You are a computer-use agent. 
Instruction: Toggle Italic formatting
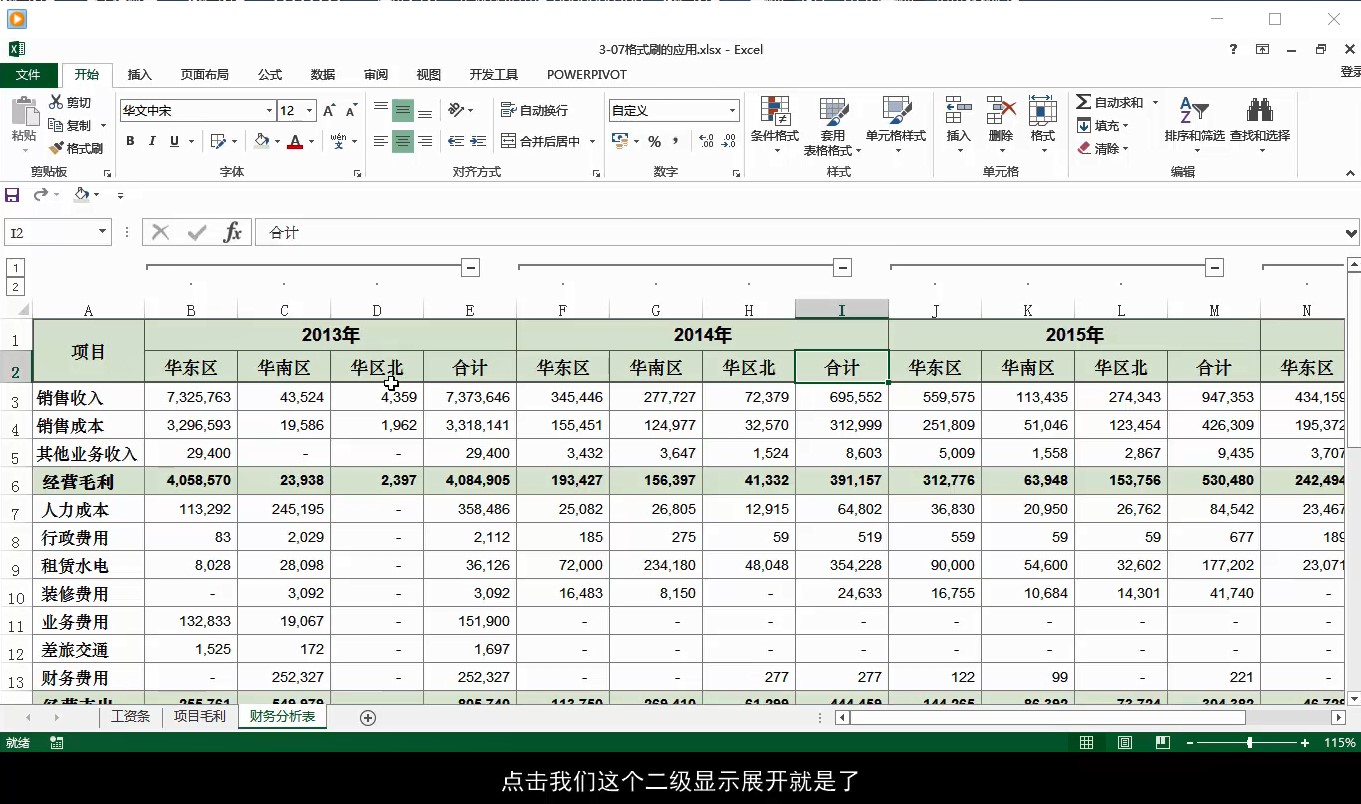tap(152, 141)
